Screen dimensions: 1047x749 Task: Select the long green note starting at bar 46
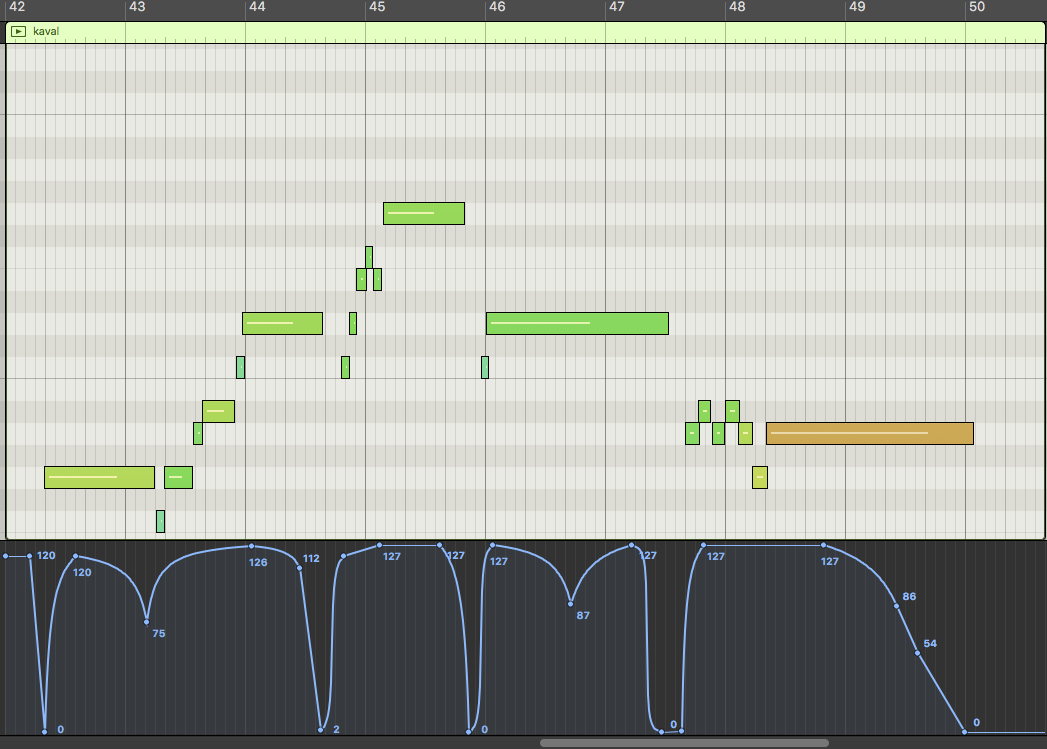click(577, 323)
